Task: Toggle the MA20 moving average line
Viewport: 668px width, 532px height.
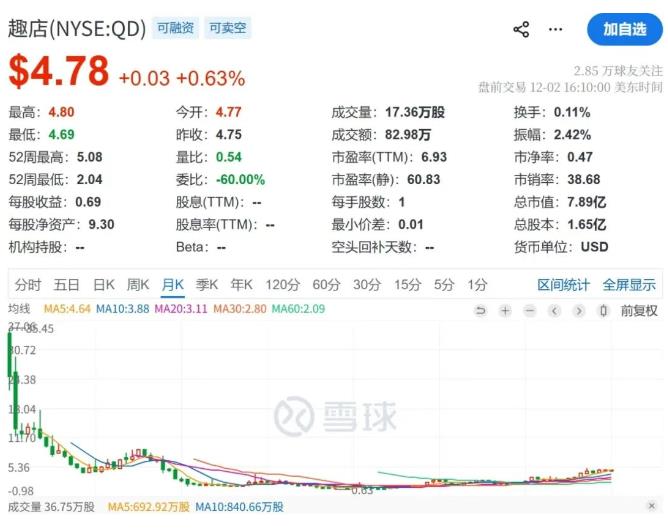Action: point(180,309)
